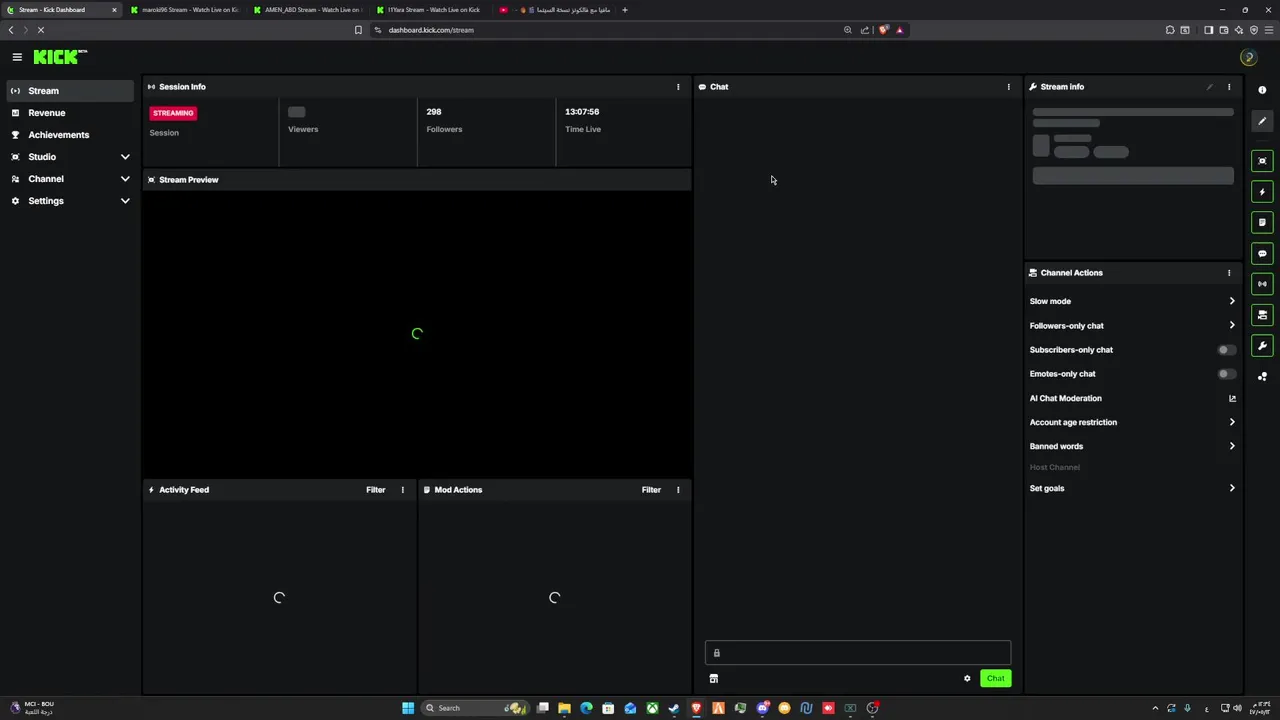
Task: Toggle channel actions widget icon in sidebar
Action: [x=1262, y=315]
